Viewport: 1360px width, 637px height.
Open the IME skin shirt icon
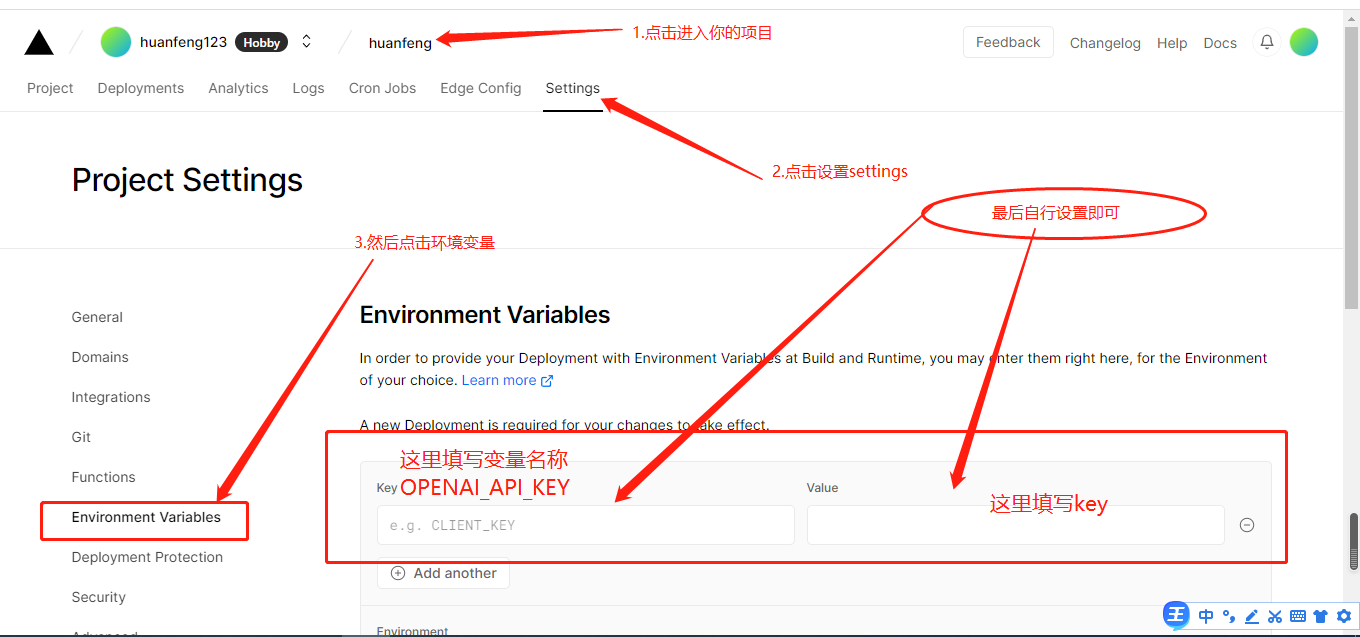pos(1320,616)
